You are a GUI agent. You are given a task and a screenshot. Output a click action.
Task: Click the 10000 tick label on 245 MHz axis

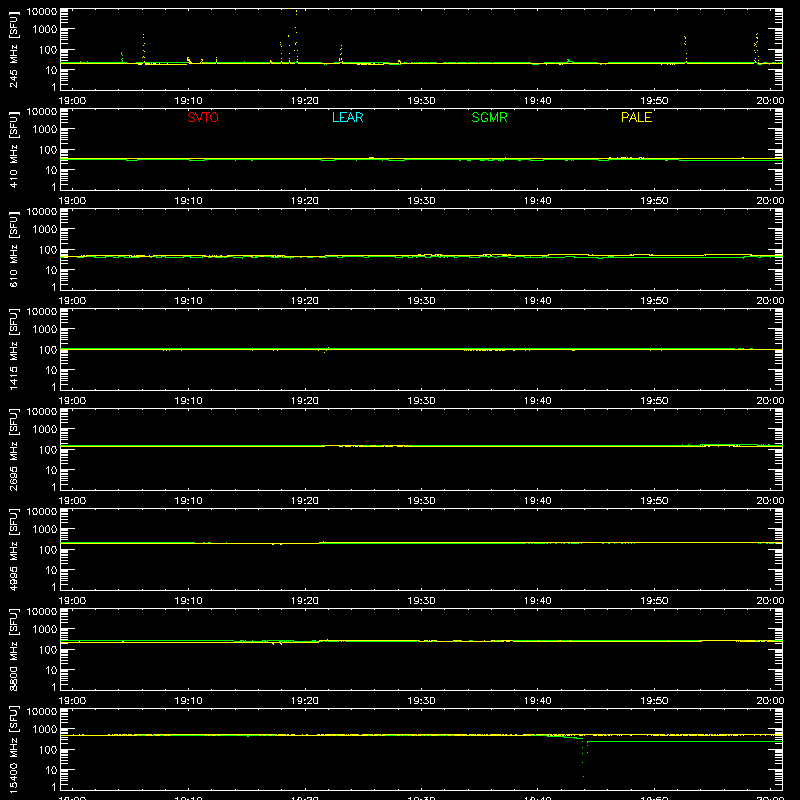(x=42, y=12)
